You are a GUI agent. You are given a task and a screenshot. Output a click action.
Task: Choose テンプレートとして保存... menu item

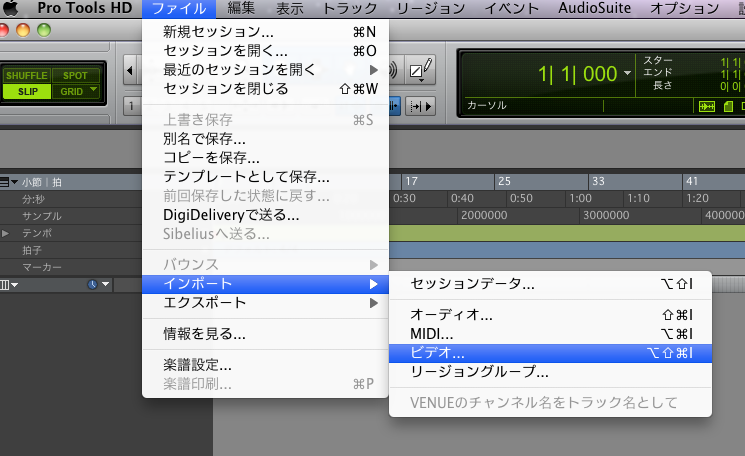[x=266, y=177]
